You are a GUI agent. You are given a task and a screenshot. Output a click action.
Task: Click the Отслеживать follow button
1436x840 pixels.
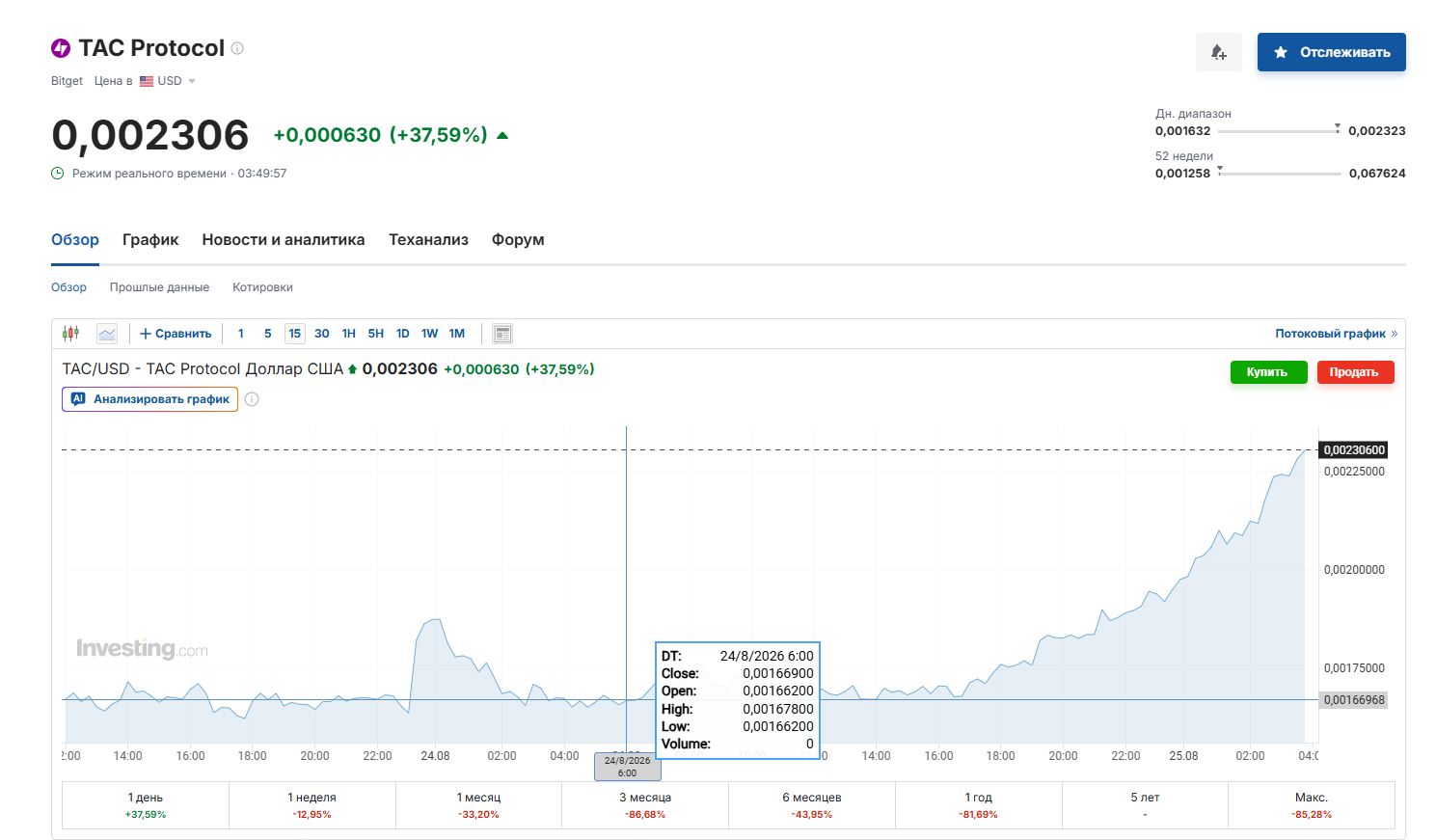(1332, 52)
